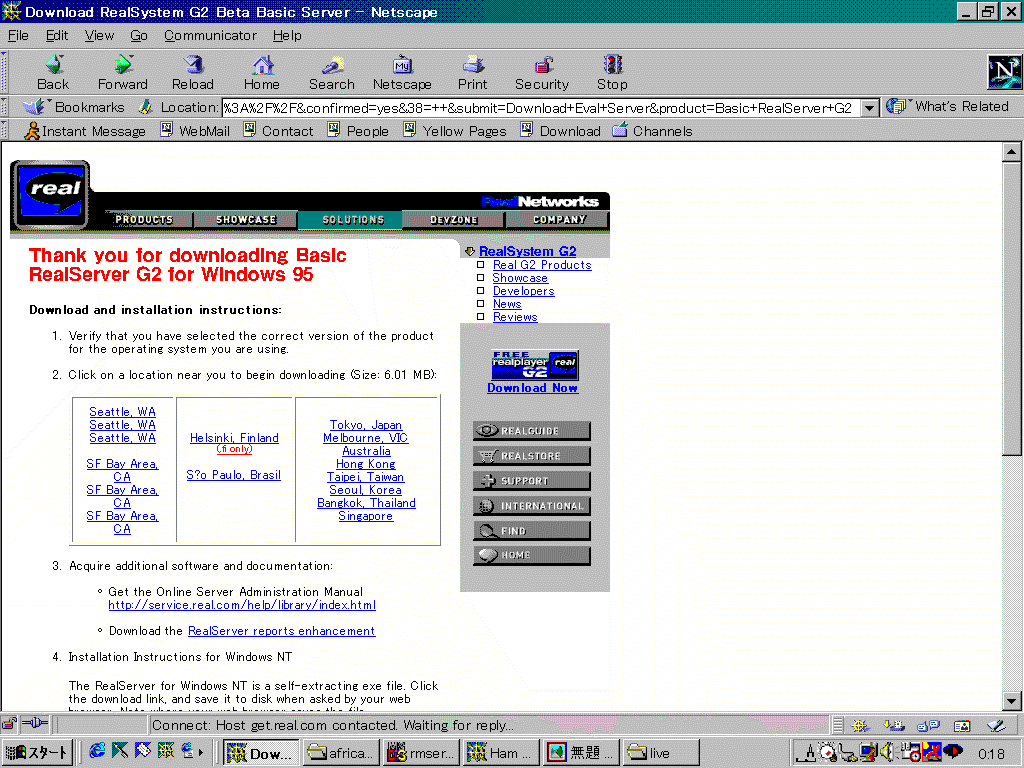
Task: Launch Internet Explorer from quick launch
Action: 97,751
